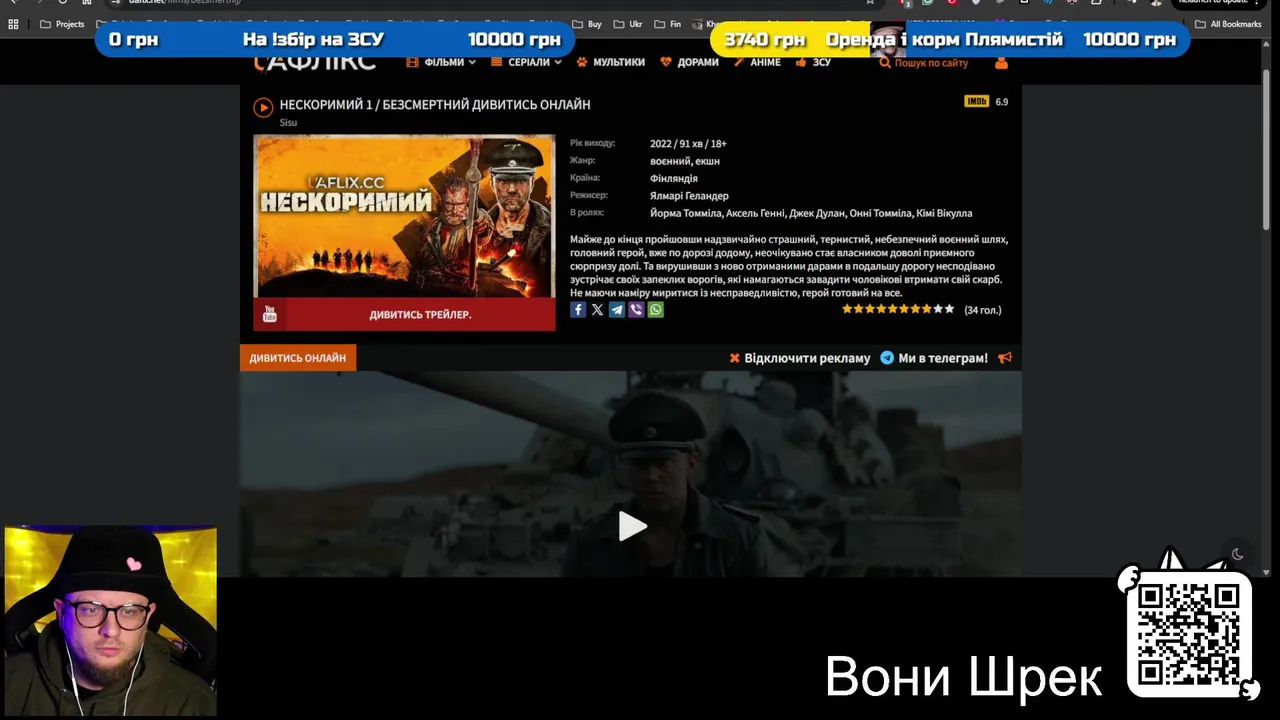Share the movie via WhatsApp
This screenshot has width=1280, height=720.
point(656,310)
